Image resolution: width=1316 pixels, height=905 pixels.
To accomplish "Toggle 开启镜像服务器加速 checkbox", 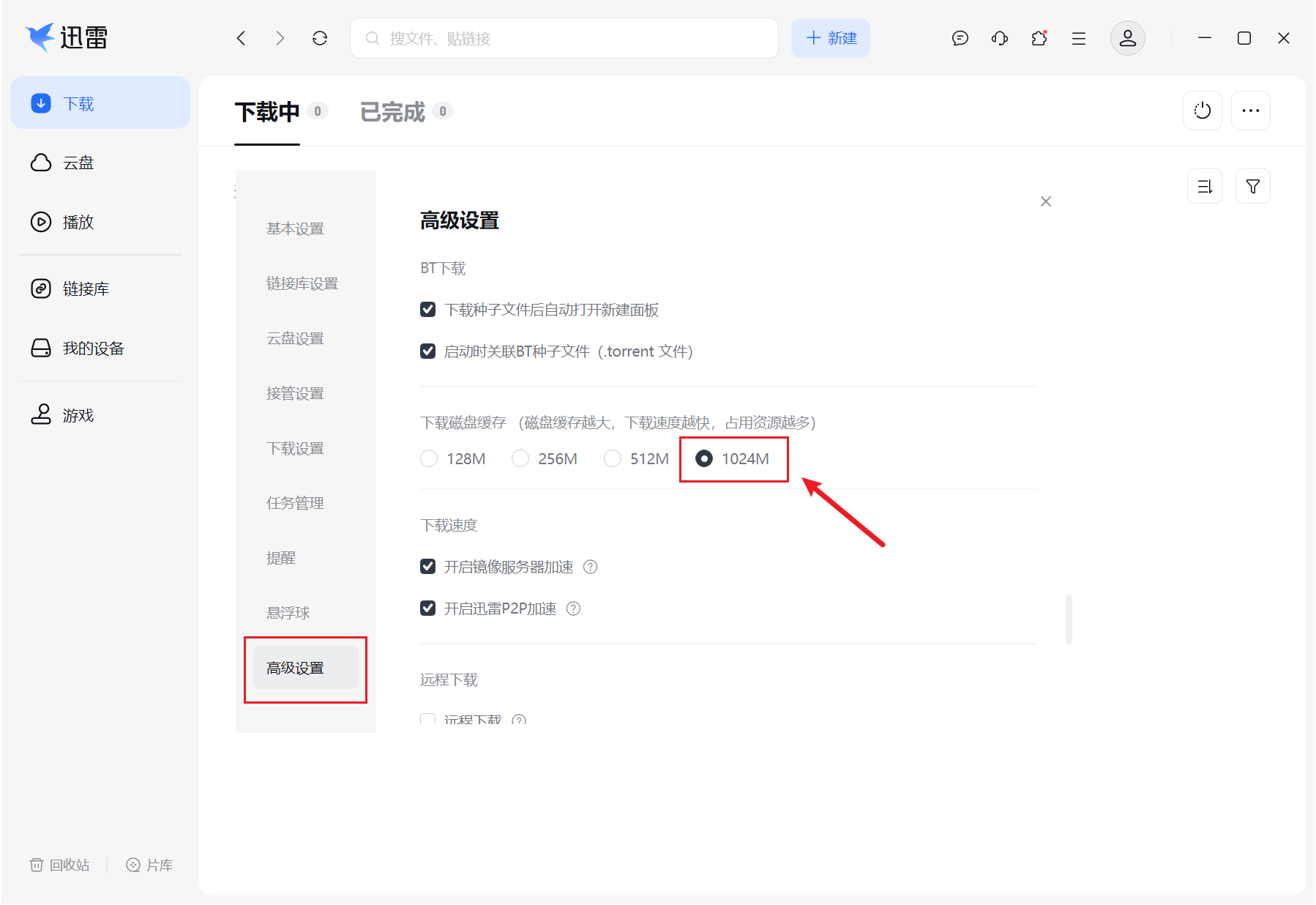I will [x=428, y=567].
